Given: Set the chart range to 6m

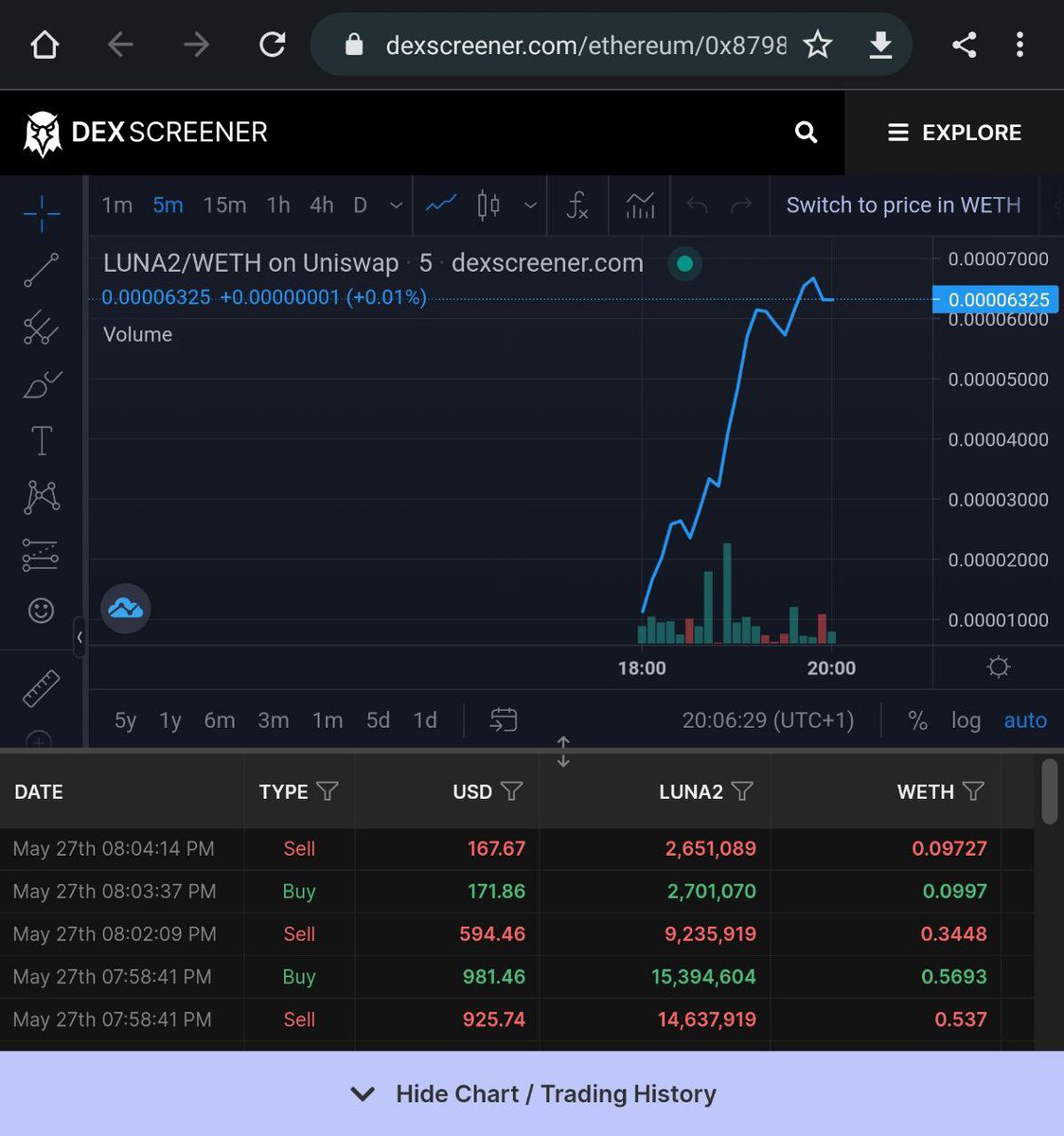Looking at the screenshot, I should click(x=220, y=720).
